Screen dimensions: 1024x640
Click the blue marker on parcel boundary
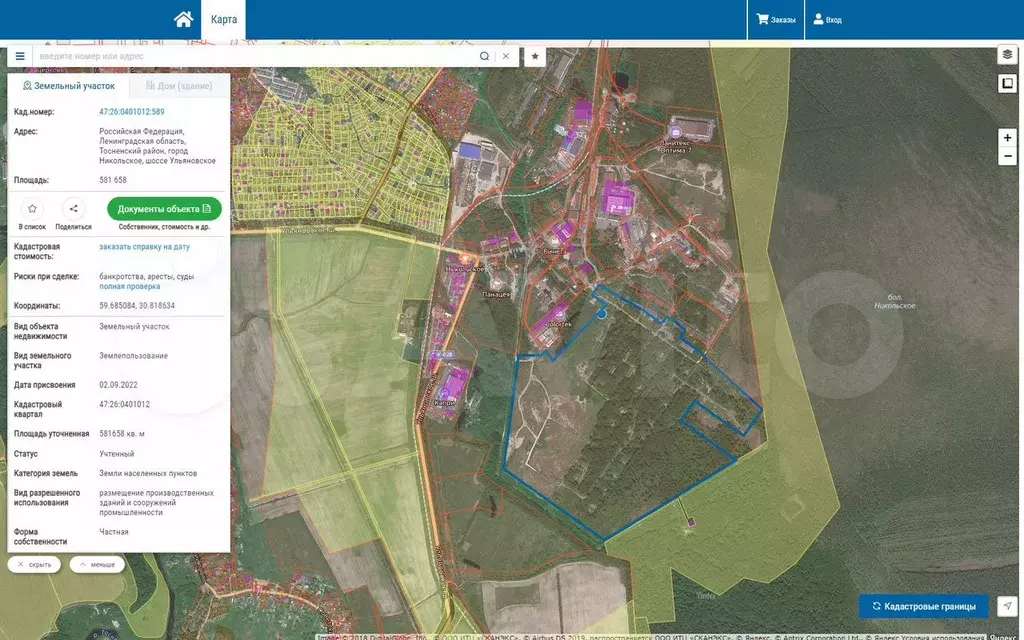click(601, 313)
